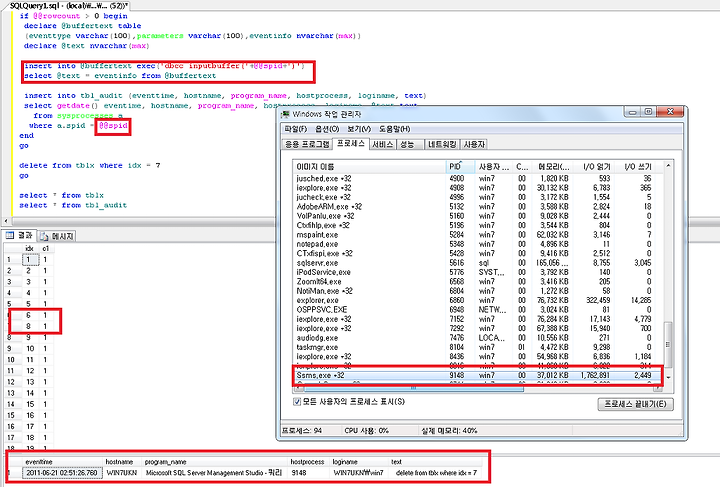Select the NotiMan.exe *32 process
The width and height of the screenshot is (720, 487).
point(478,291)
